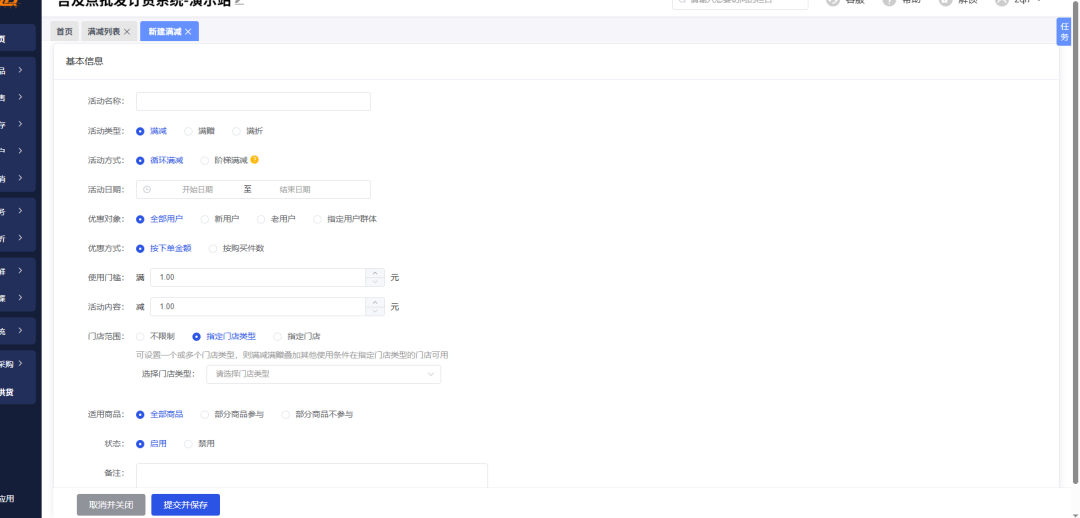Click the 可设置一个或多个门店类型 hint text
This screenshot has width=1080, height=518.
pyautogui.click(x=292, y=355)
